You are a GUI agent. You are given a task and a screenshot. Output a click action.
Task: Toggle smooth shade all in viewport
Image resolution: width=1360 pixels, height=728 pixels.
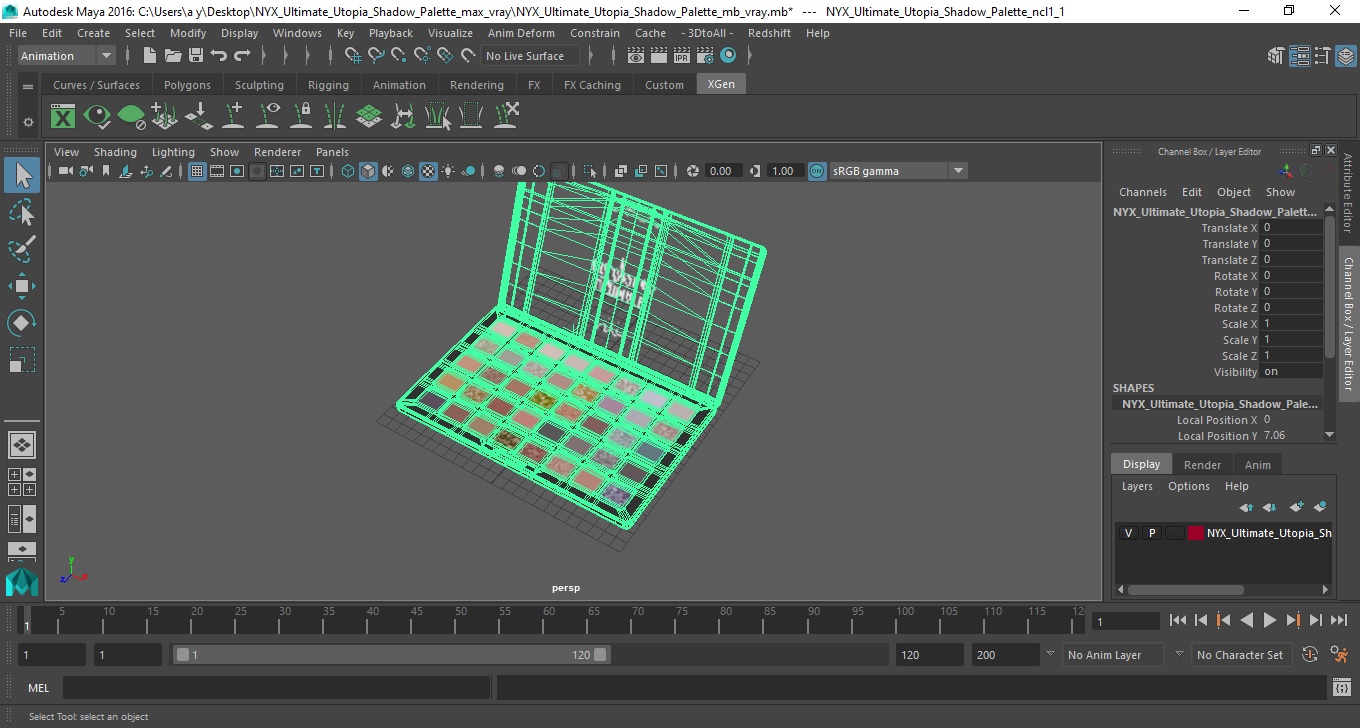click(368, 171)
